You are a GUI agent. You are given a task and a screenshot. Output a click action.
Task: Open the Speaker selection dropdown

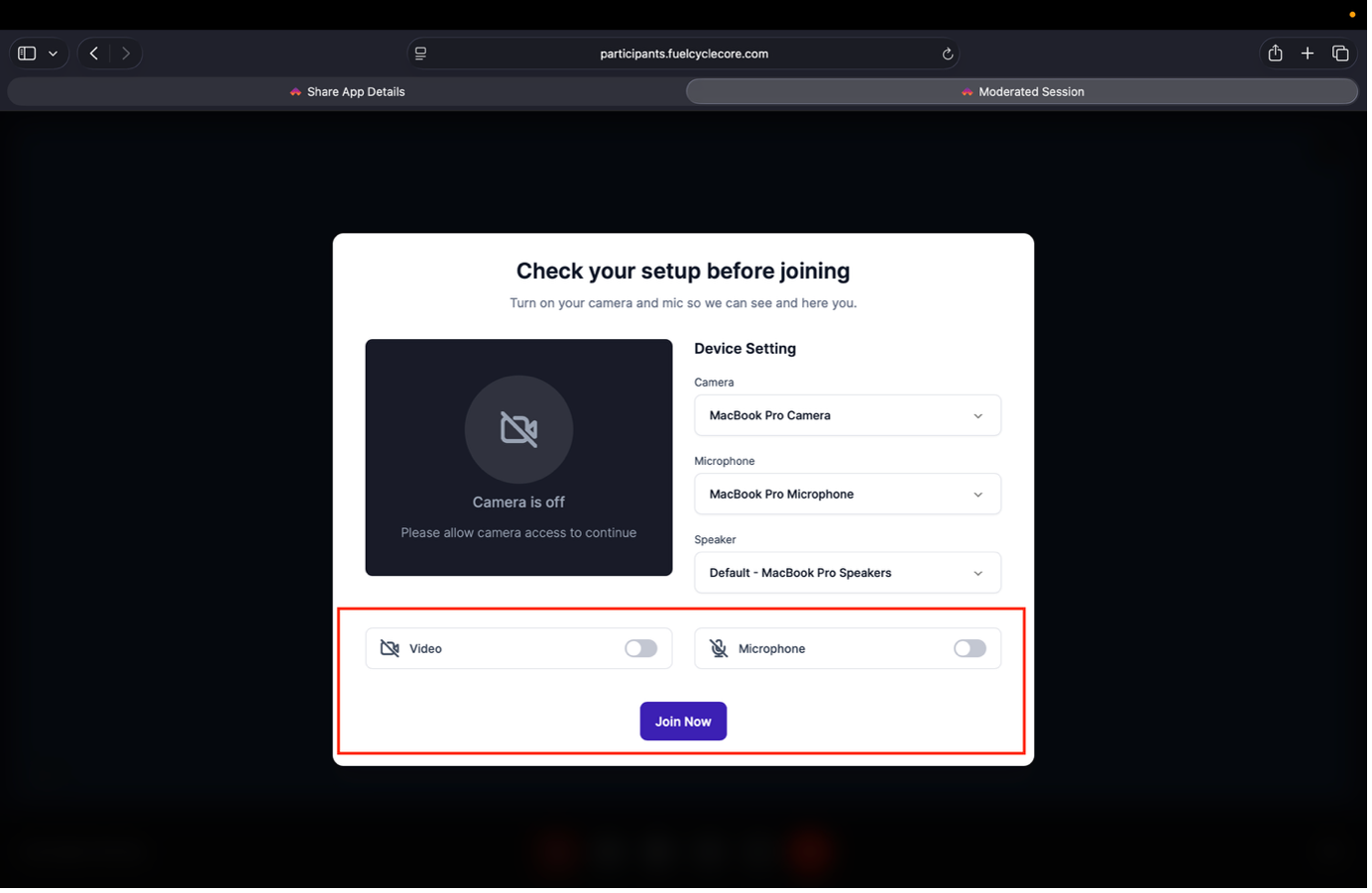coord(847,573)
